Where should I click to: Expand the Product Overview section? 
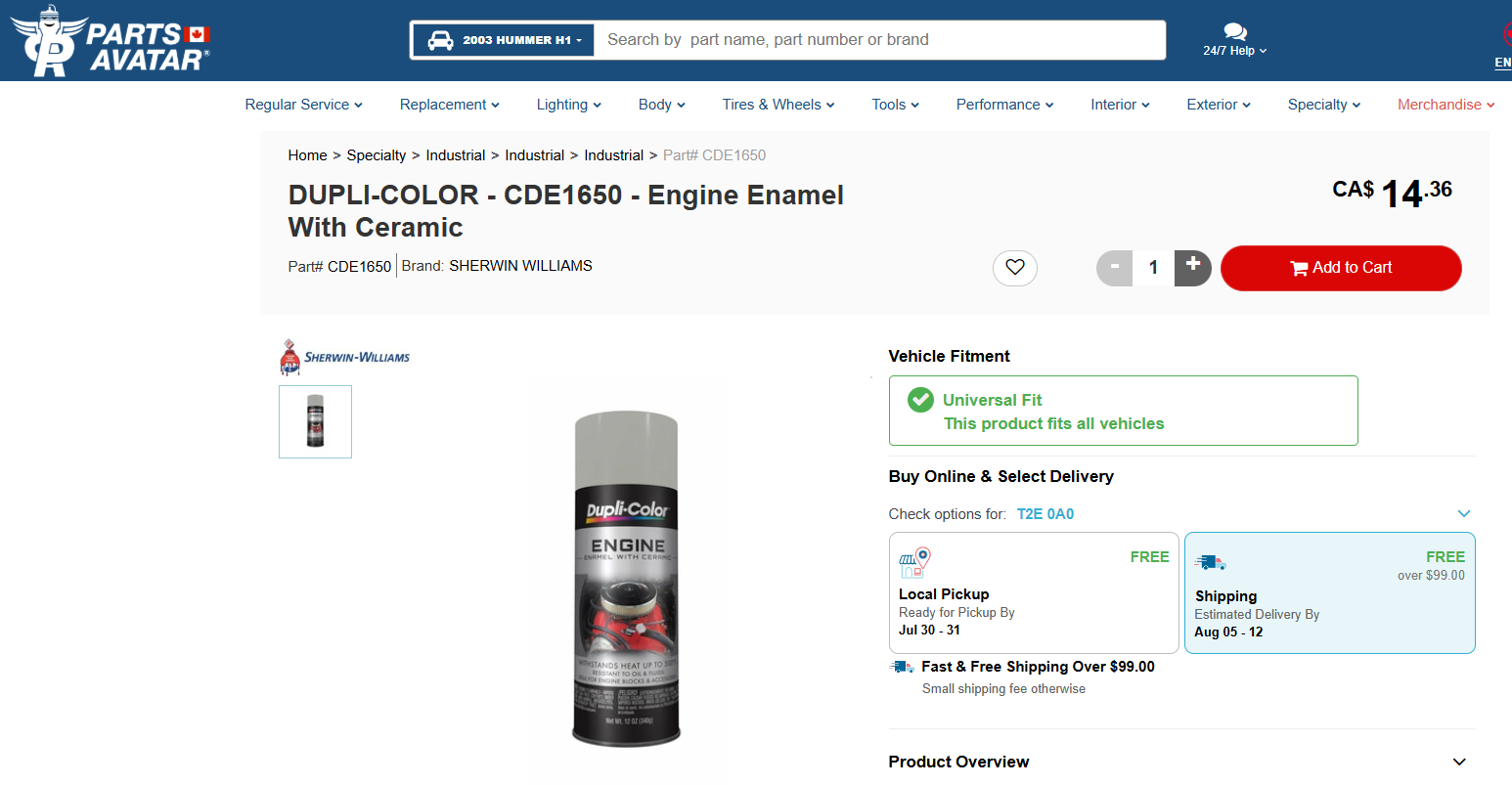pyautogui.click(x=1459, y=762)
